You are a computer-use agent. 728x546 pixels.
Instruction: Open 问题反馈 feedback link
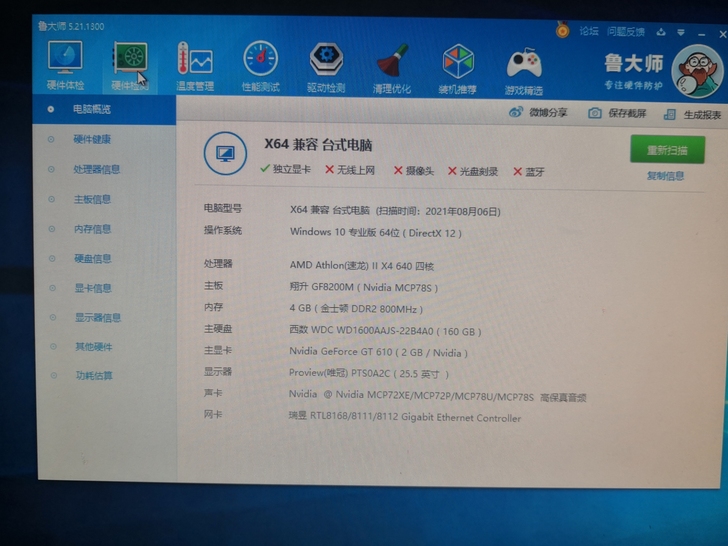point(626,32)
